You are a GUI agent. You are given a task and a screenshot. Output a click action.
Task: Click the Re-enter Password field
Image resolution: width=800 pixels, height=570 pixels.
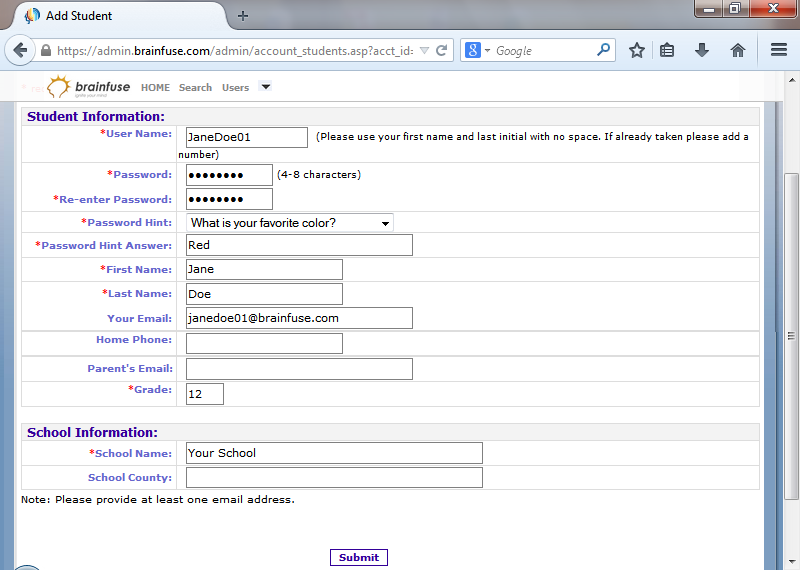(x=229, y=199)
